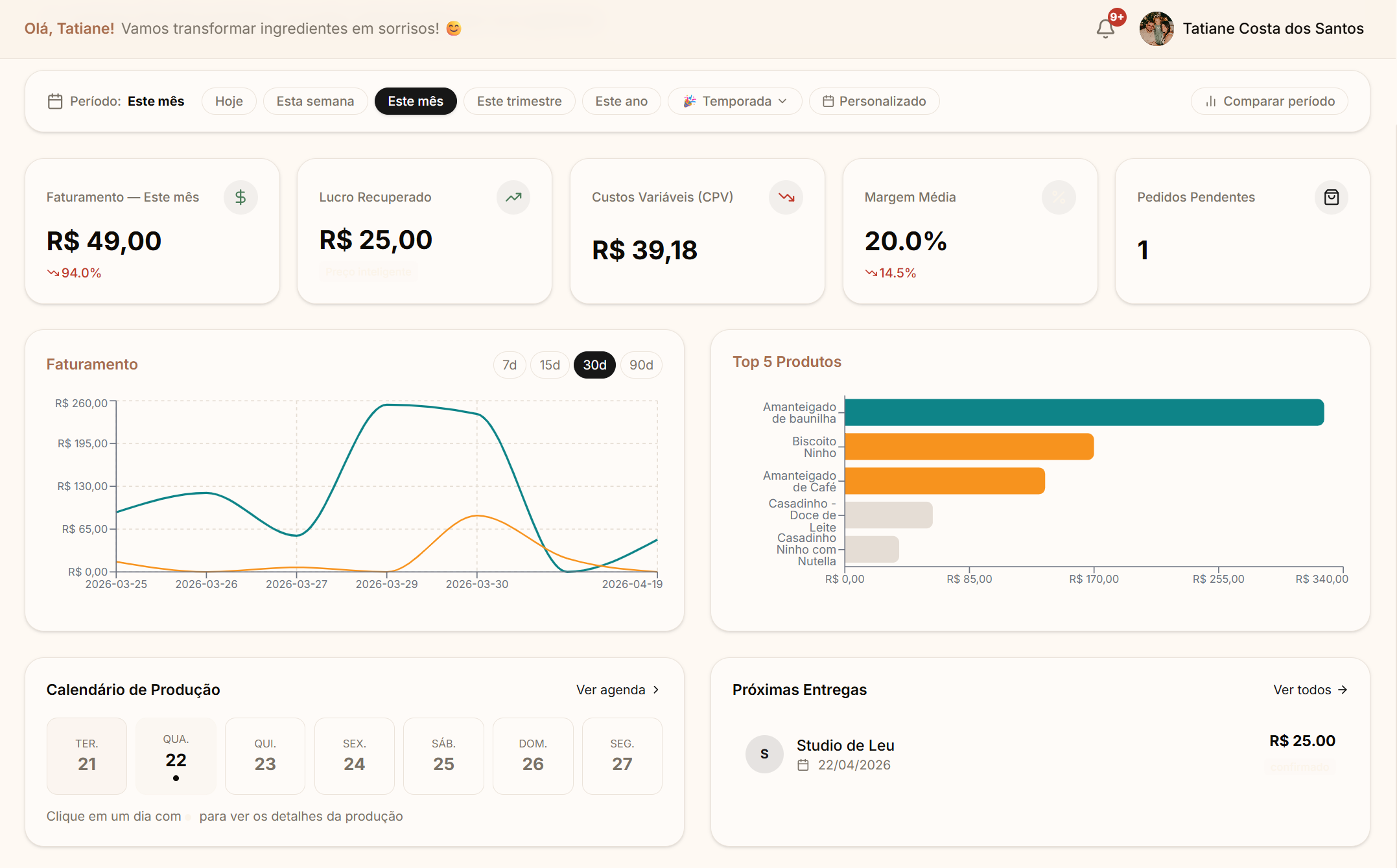Click the percent icon in Margem Média card

(1059, 197)
